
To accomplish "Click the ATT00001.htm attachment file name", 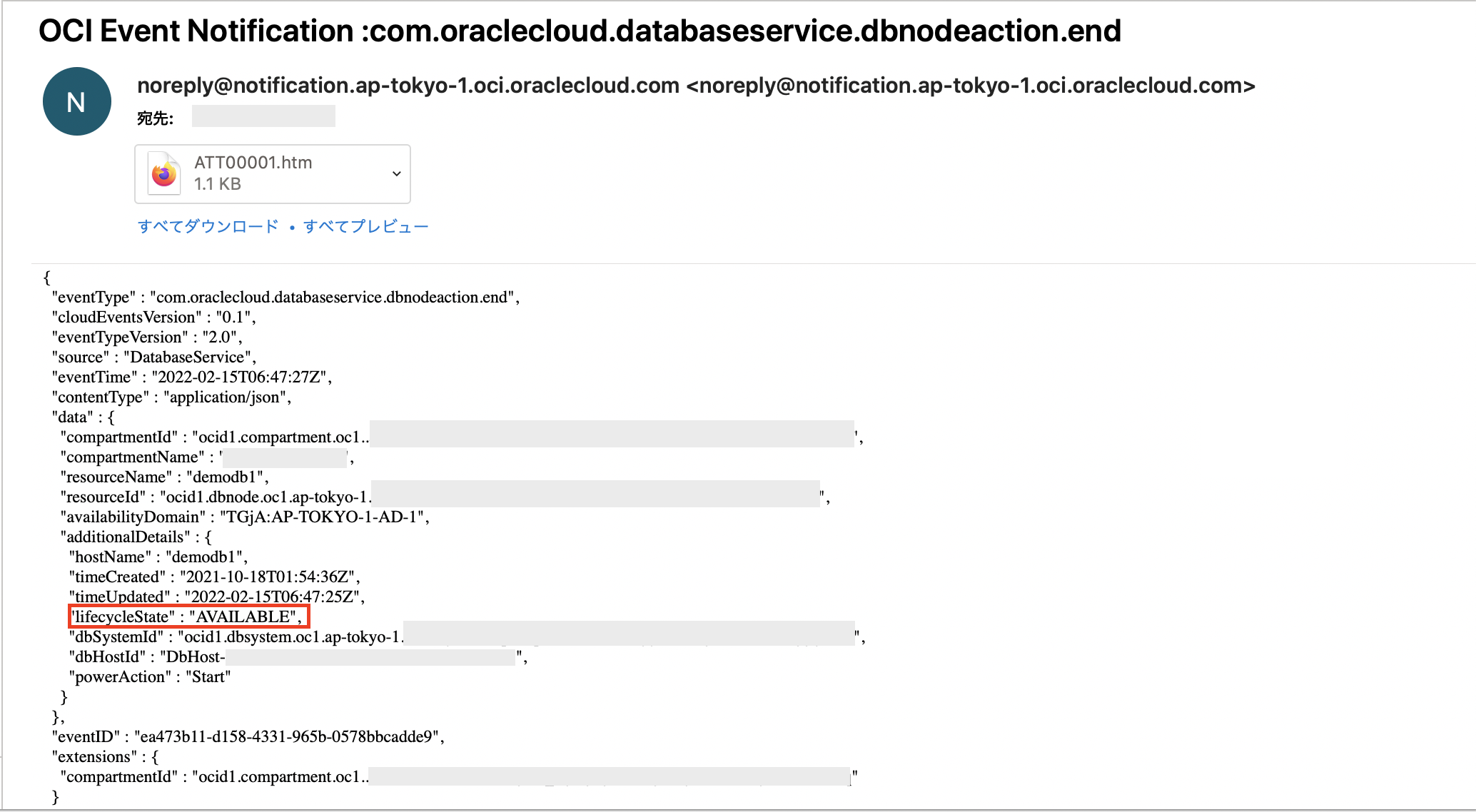I will click(253, 163).
